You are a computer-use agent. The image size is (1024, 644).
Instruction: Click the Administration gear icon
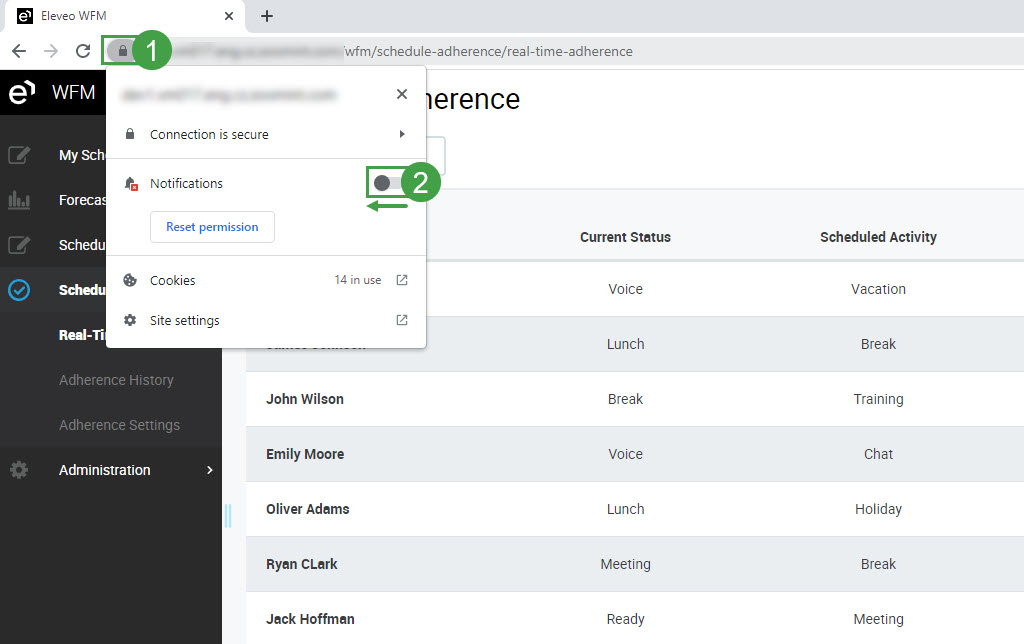(x=19, y=470)
